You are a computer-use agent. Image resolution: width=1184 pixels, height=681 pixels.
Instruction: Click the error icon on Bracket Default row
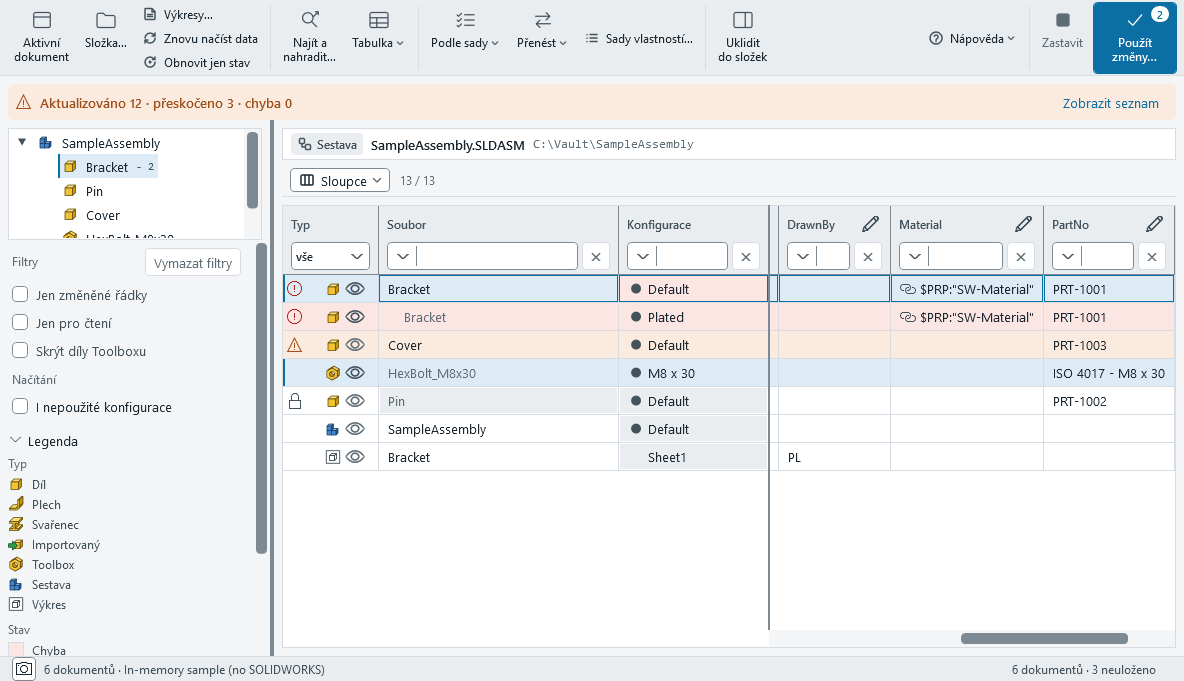click(295, 288)
